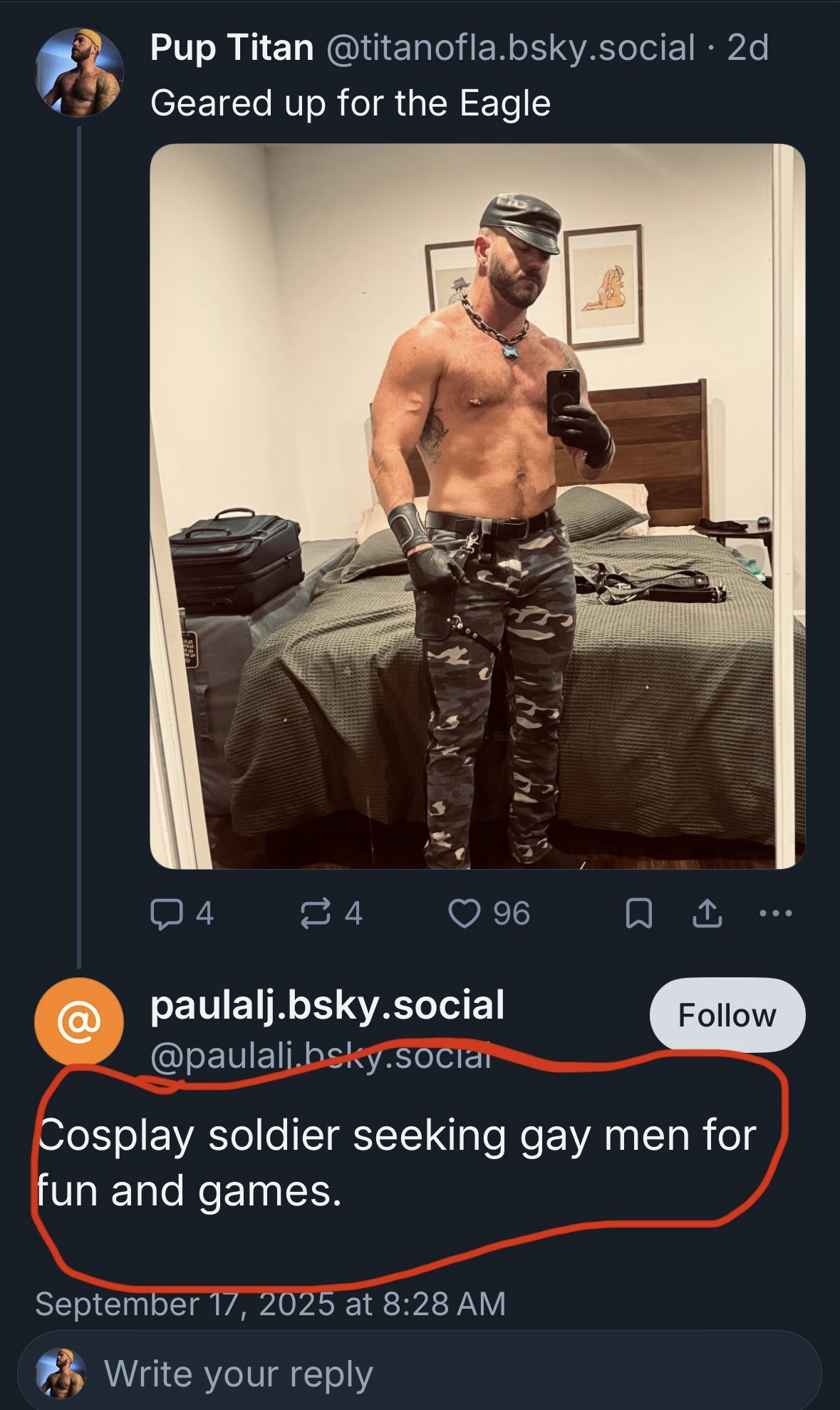Click the repost arrows icon
Screen dimensions: 840x1410
[316, 914]
